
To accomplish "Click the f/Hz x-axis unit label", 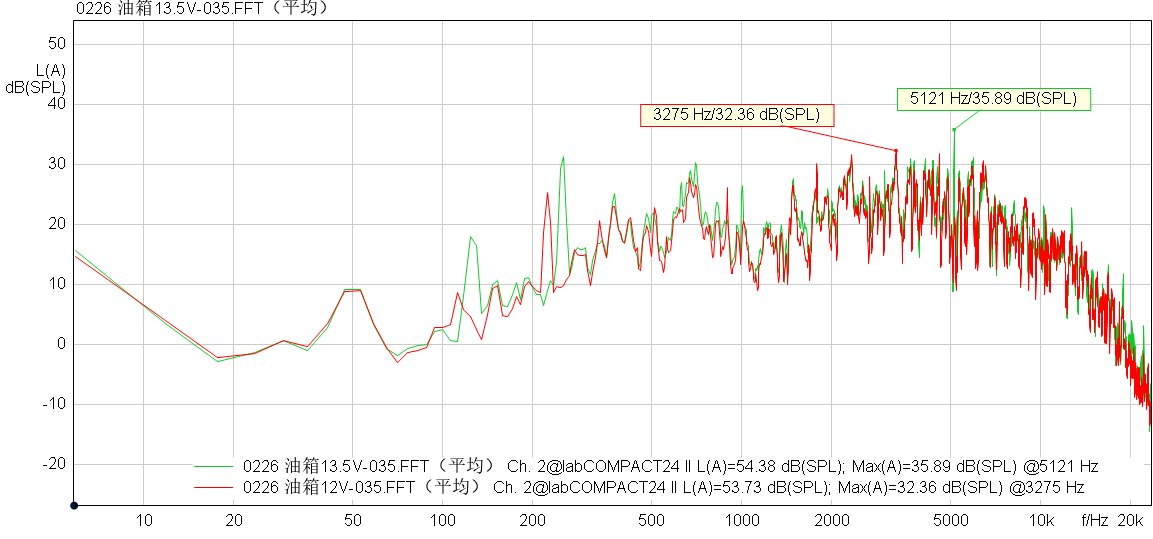I will tap(1095, 521).
